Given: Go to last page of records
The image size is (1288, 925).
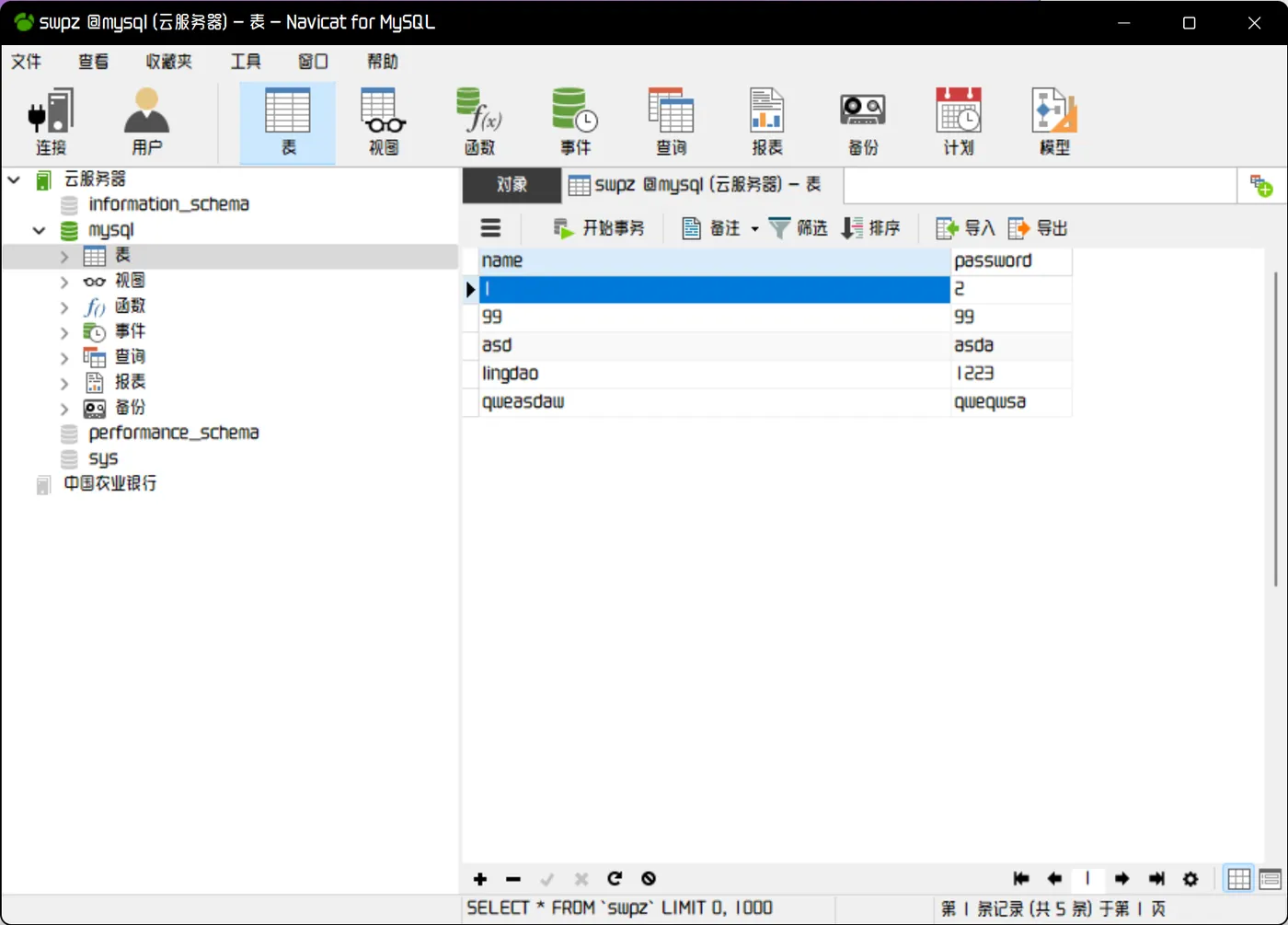Looking at the screenshot, I should tap(1156, 879).
